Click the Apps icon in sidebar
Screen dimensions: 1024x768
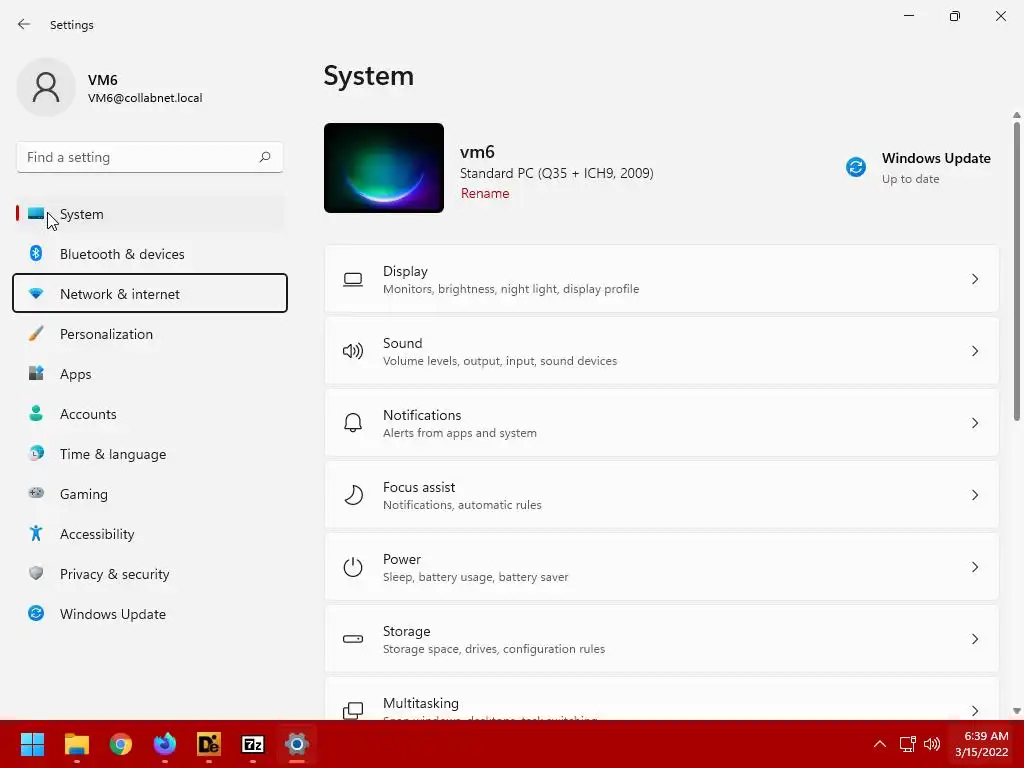pyautogui.click(x=36, y=374)
